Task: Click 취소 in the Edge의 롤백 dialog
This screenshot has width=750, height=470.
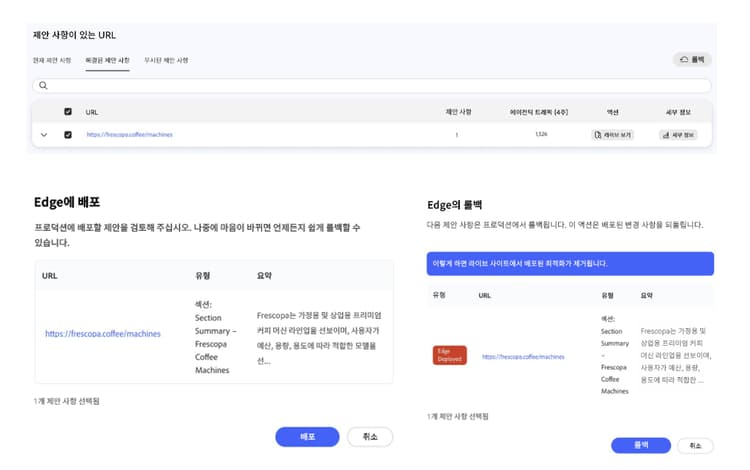Action: (x=695, y=445)
